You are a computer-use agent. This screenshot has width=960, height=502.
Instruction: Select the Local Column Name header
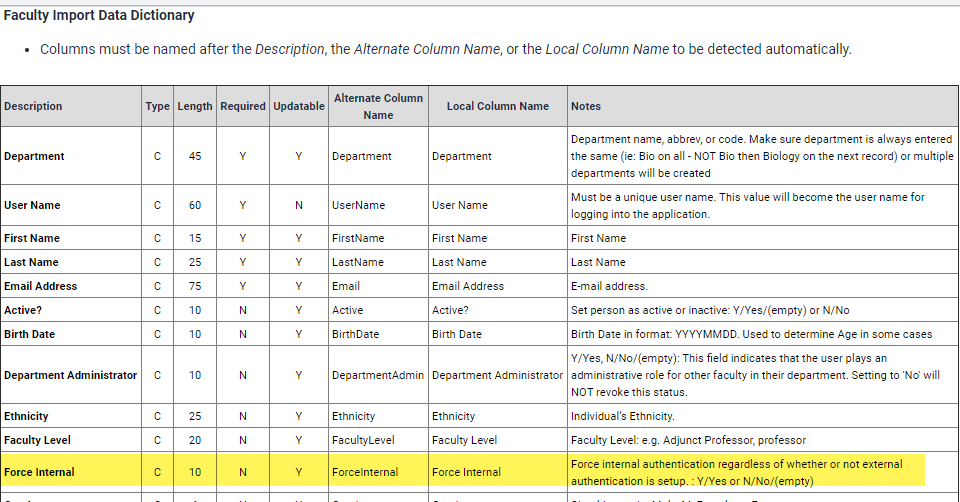point(497,106)
